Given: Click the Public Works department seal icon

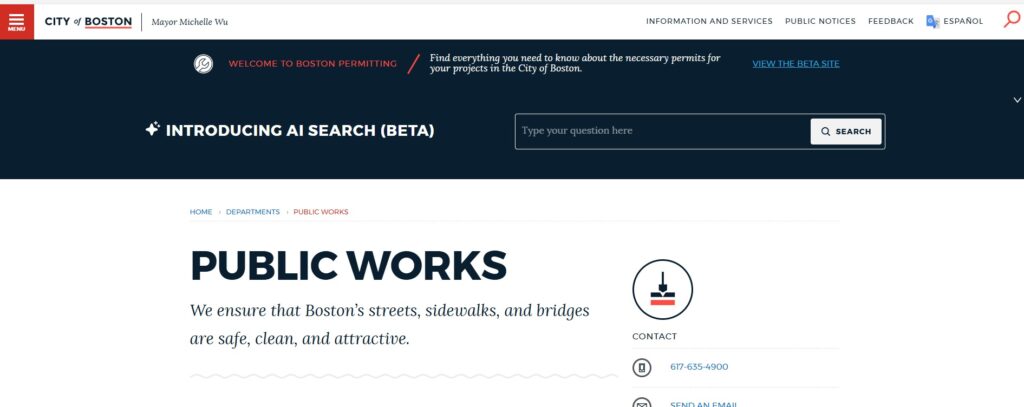Looking at the screenshot, I should click(662, 289).
